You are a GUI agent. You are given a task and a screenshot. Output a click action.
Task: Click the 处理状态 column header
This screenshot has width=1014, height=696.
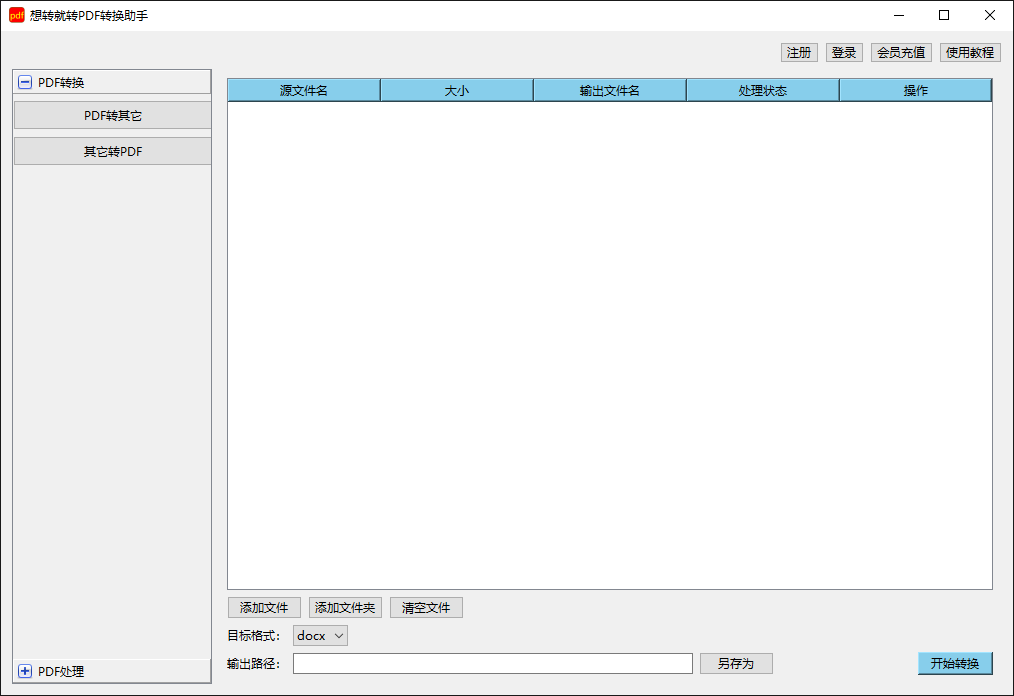point(763,91)
